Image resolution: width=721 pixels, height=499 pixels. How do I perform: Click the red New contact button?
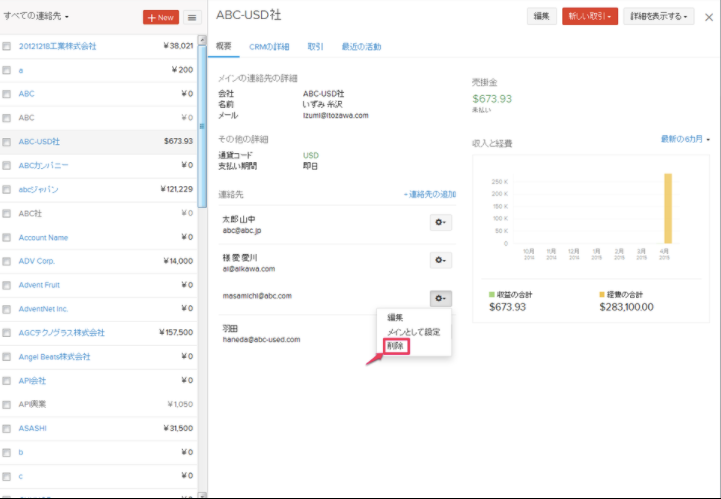[160, 17]
